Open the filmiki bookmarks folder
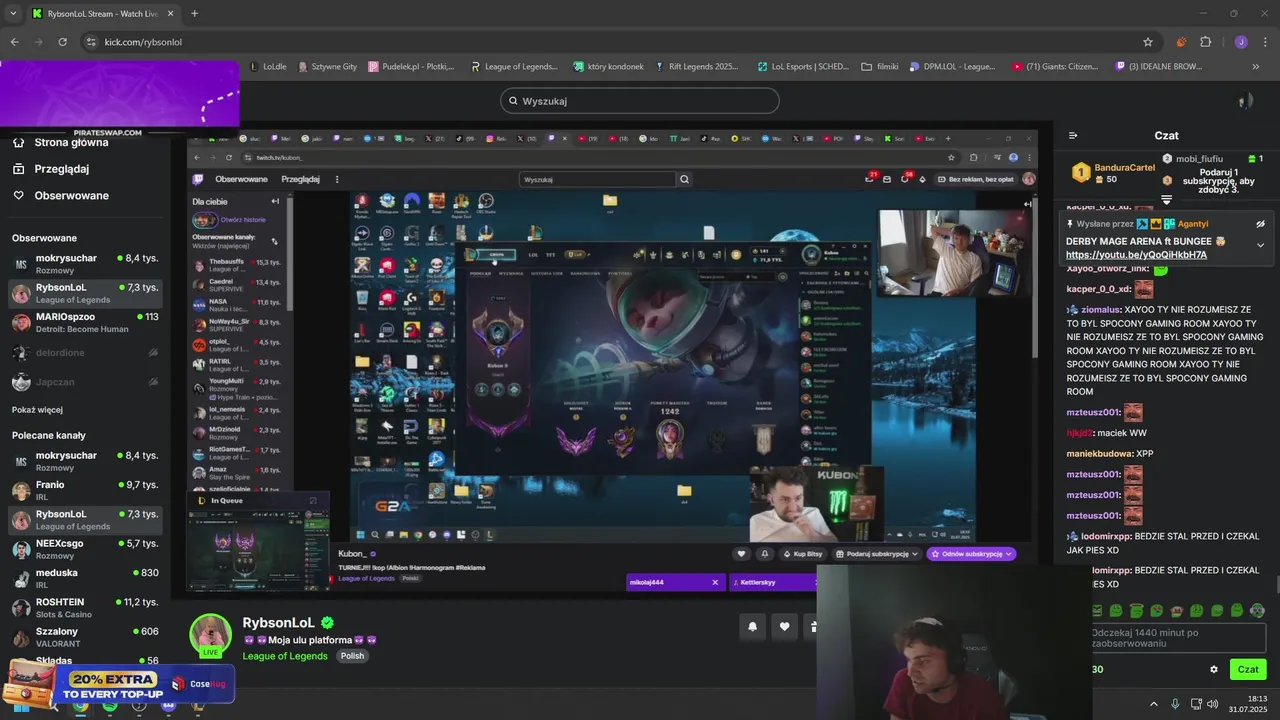 tap(880, 67)
